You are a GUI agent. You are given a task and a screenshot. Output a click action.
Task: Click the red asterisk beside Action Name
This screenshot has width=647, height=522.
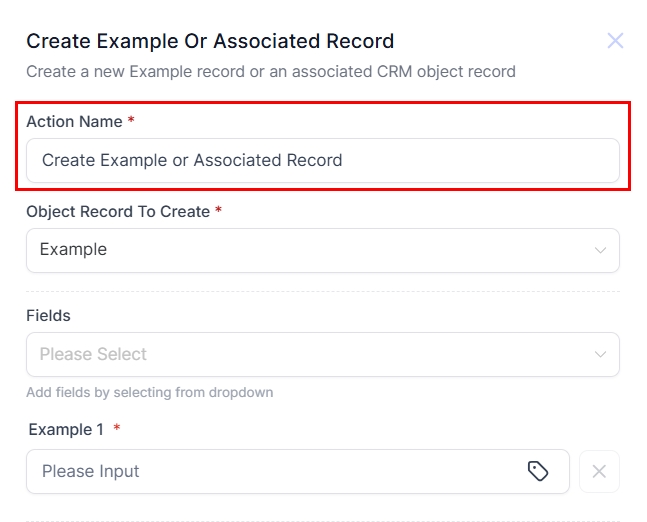(131, 121)
